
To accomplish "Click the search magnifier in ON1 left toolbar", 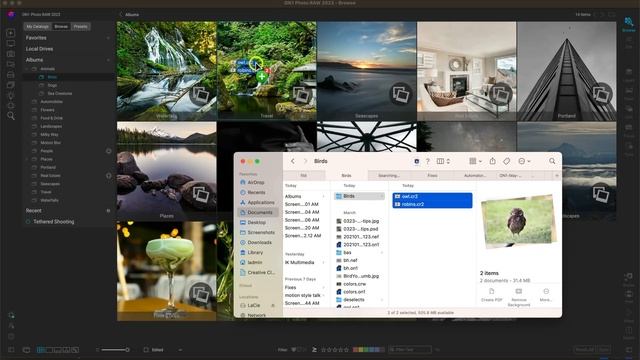I will tap(11, 116).
